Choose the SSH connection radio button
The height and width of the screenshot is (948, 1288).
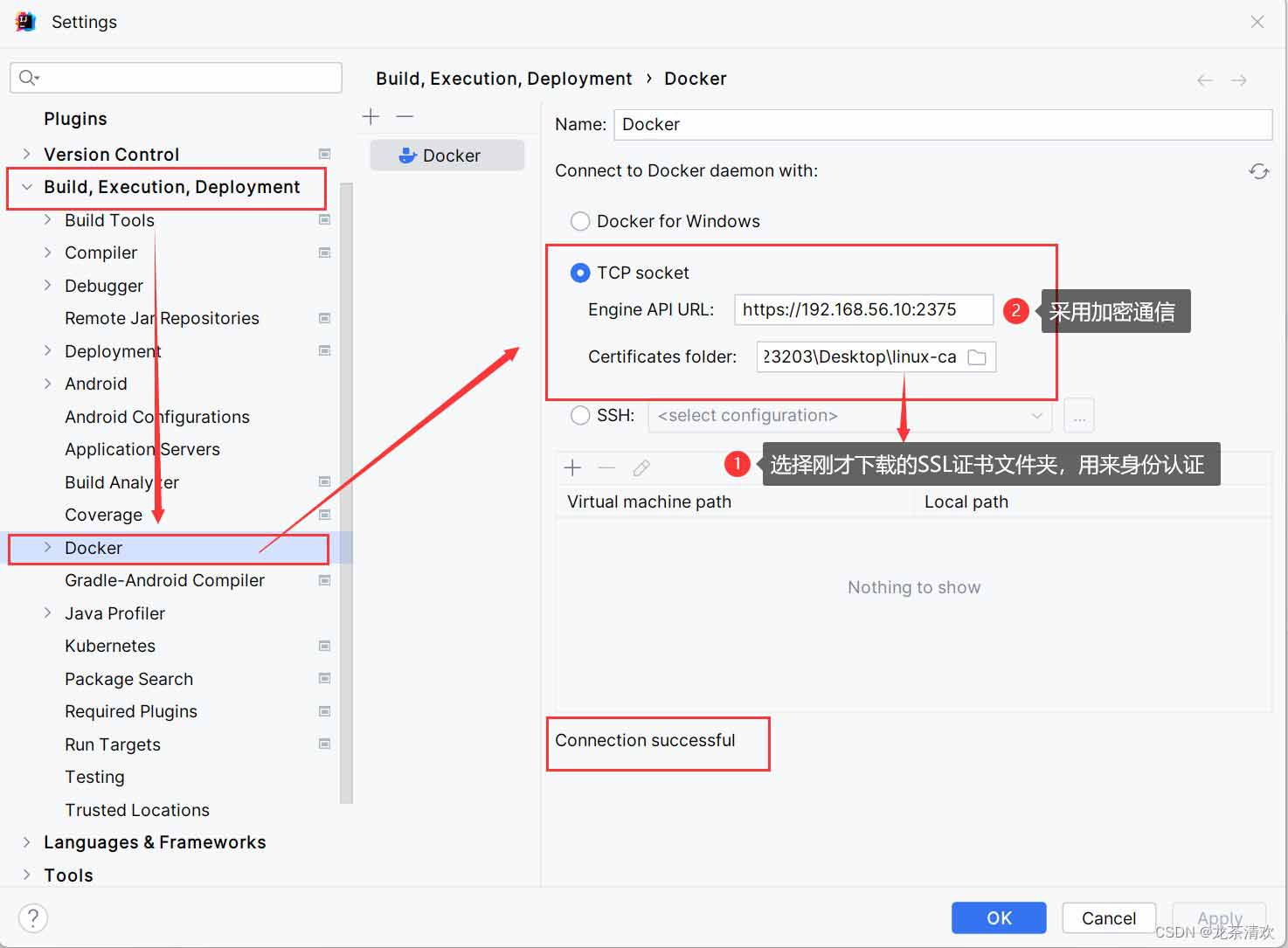click(x=579, y=415)
